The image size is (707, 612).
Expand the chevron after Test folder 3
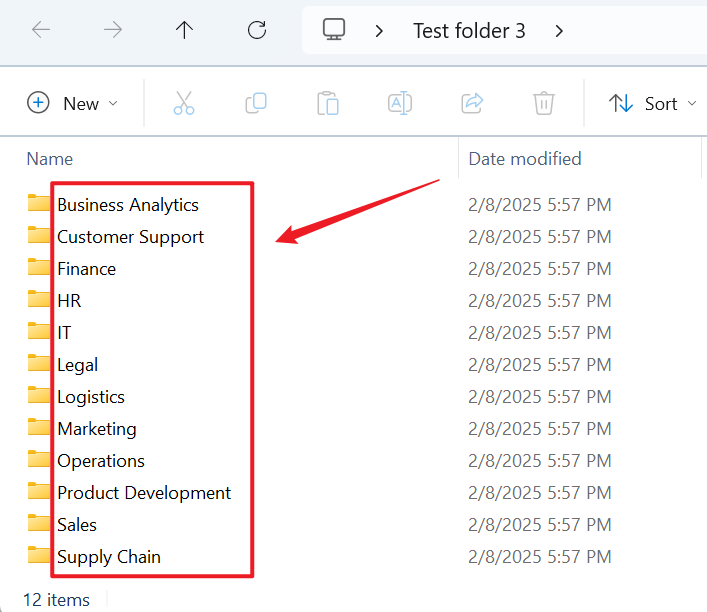point(559,31)
